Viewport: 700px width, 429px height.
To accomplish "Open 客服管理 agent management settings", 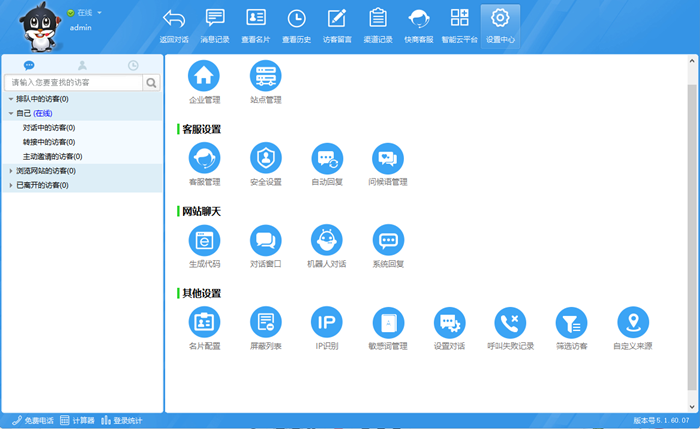I will tap(204, 158).
